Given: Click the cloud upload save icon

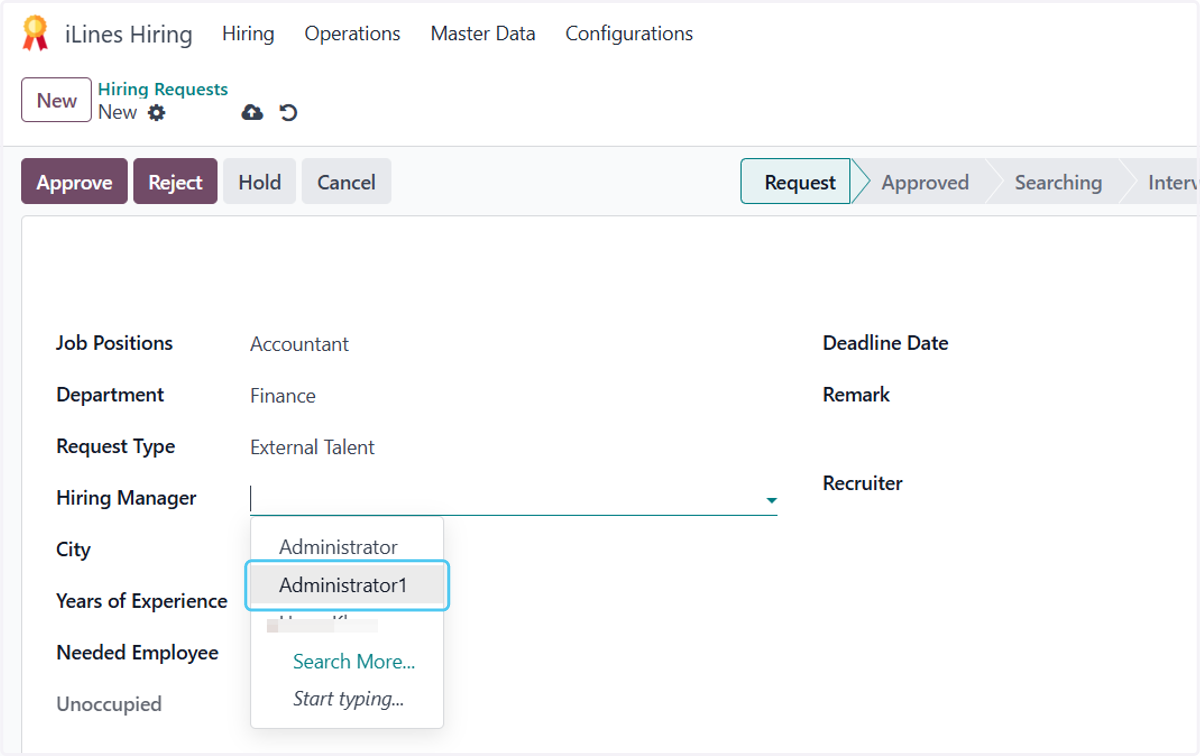Looking at the screenshot, I should coord(252,113).
